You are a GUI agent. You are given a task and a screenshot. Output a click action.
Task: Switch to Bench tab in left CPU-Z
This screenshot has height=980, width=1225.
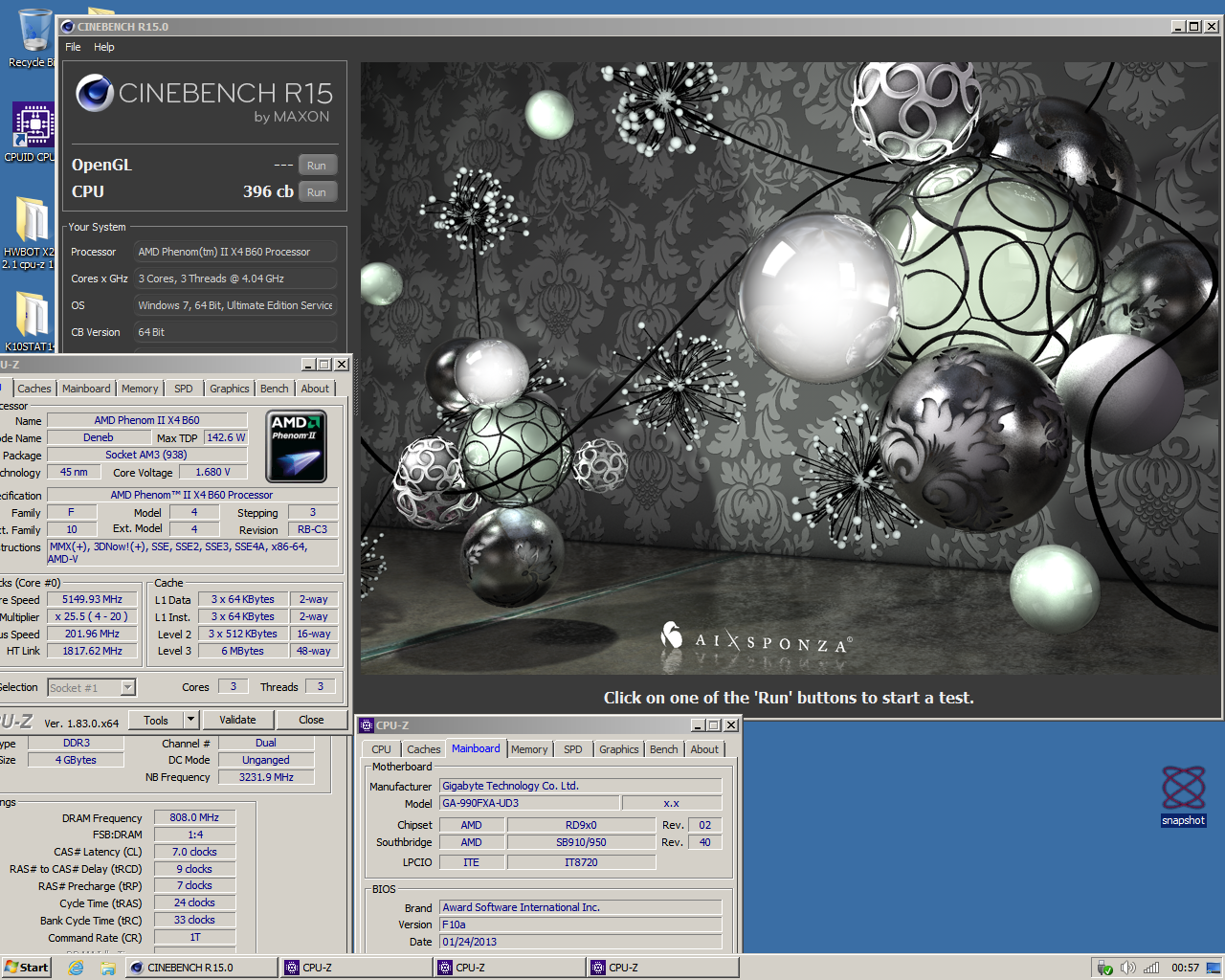click(275, 389)
